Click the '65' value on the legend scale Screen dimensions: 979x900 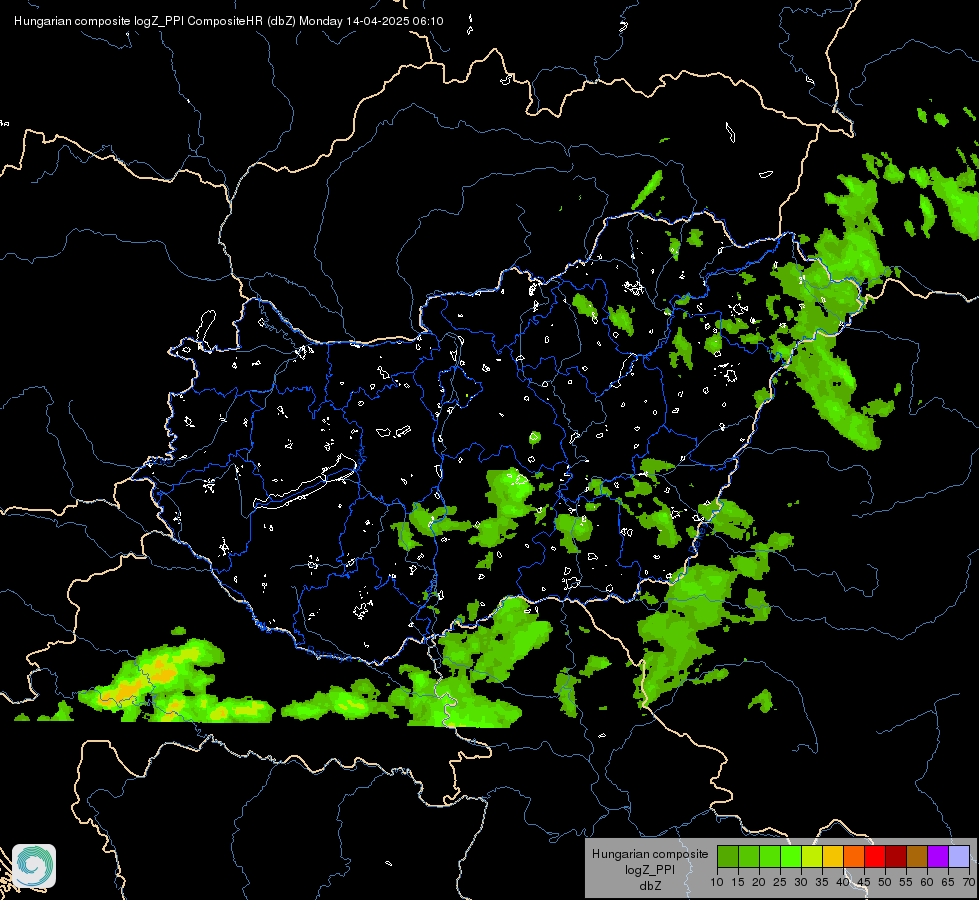click(948, 882)
